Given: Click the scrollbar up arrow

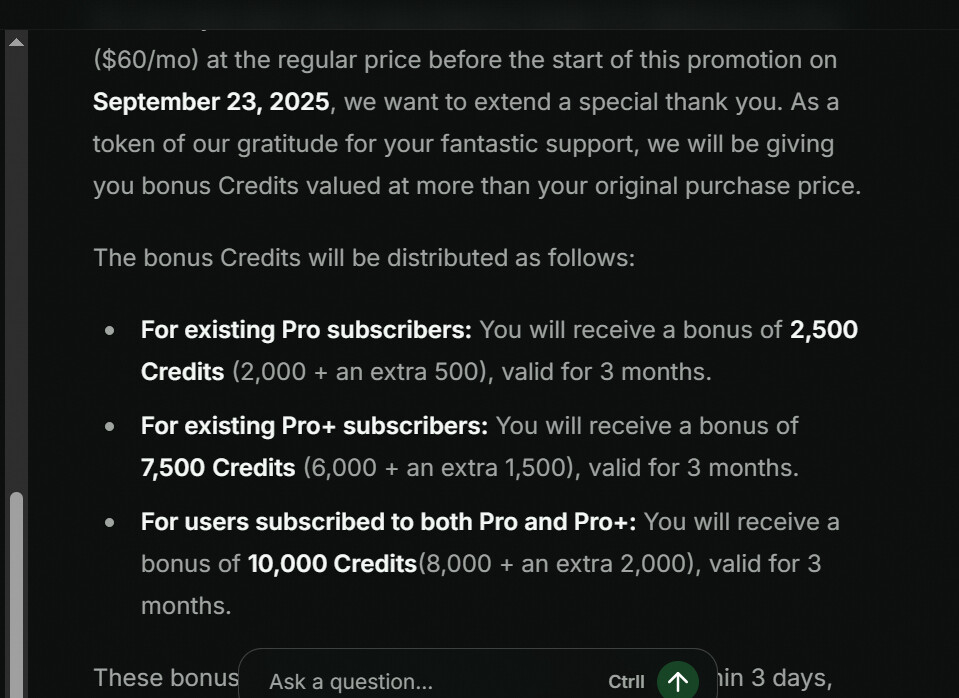Looking at the screenshot, I should point(15,42).
